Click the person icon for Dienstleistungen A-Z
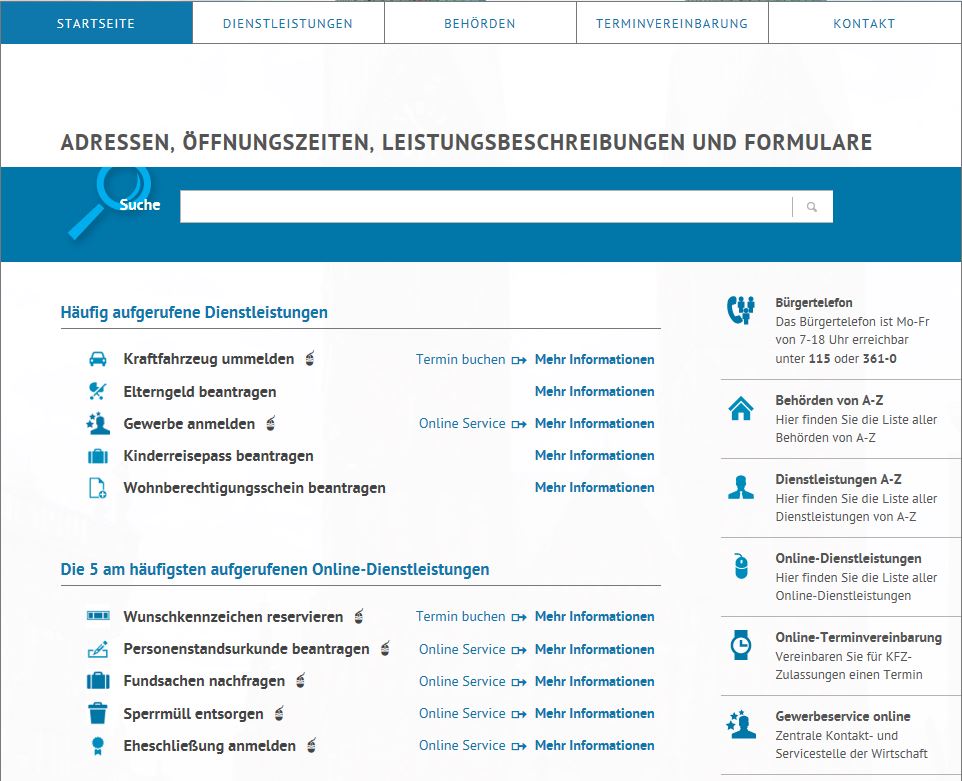This screenshot has height=781, width=962. [x=741, y=488]
